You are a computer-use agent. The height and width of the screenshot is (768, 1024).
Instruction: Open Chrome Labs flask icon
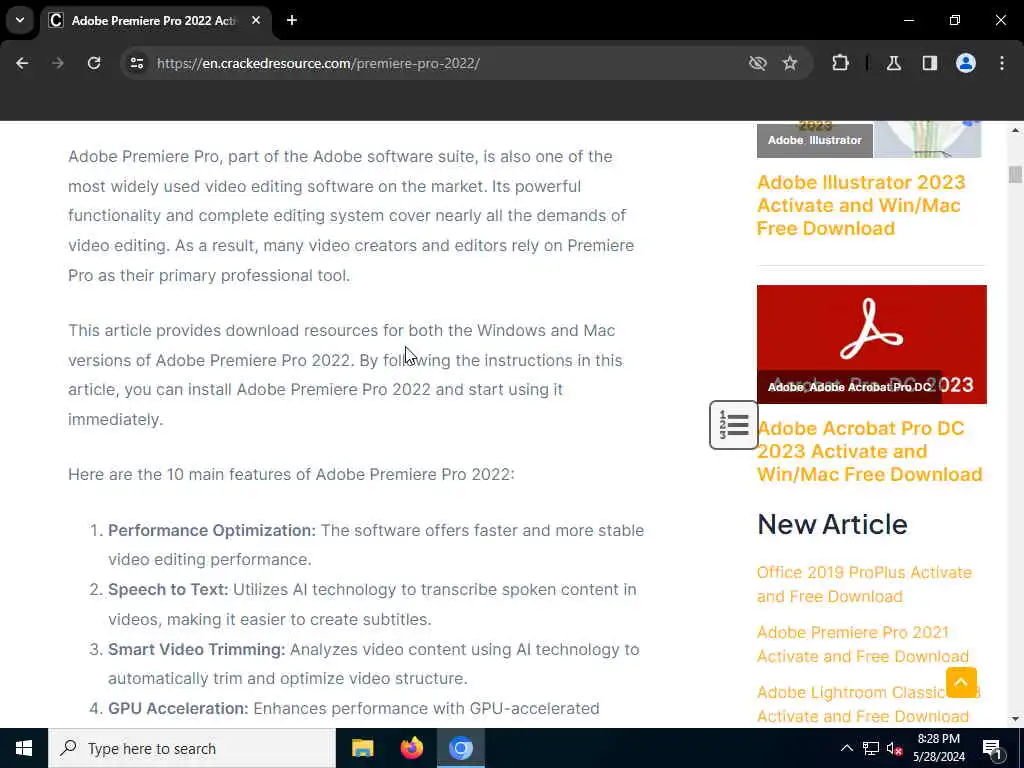894,63
